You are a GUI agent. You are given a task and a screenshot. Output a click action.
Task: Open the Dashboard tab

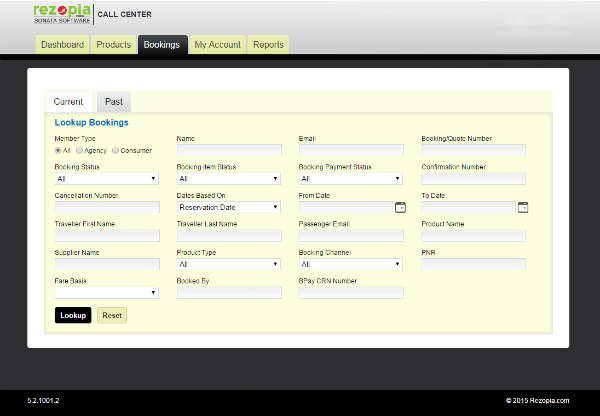click(x=62, y=45)
